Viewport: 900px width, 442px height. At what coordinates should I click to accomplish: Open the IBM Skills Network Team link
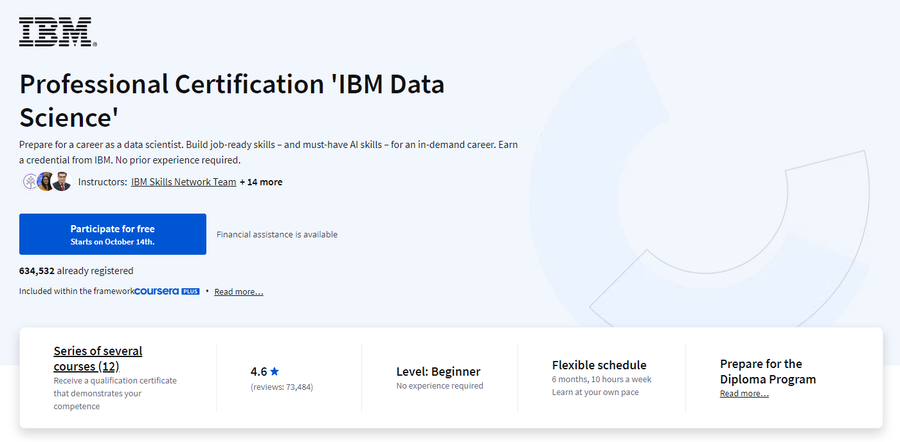184,182
